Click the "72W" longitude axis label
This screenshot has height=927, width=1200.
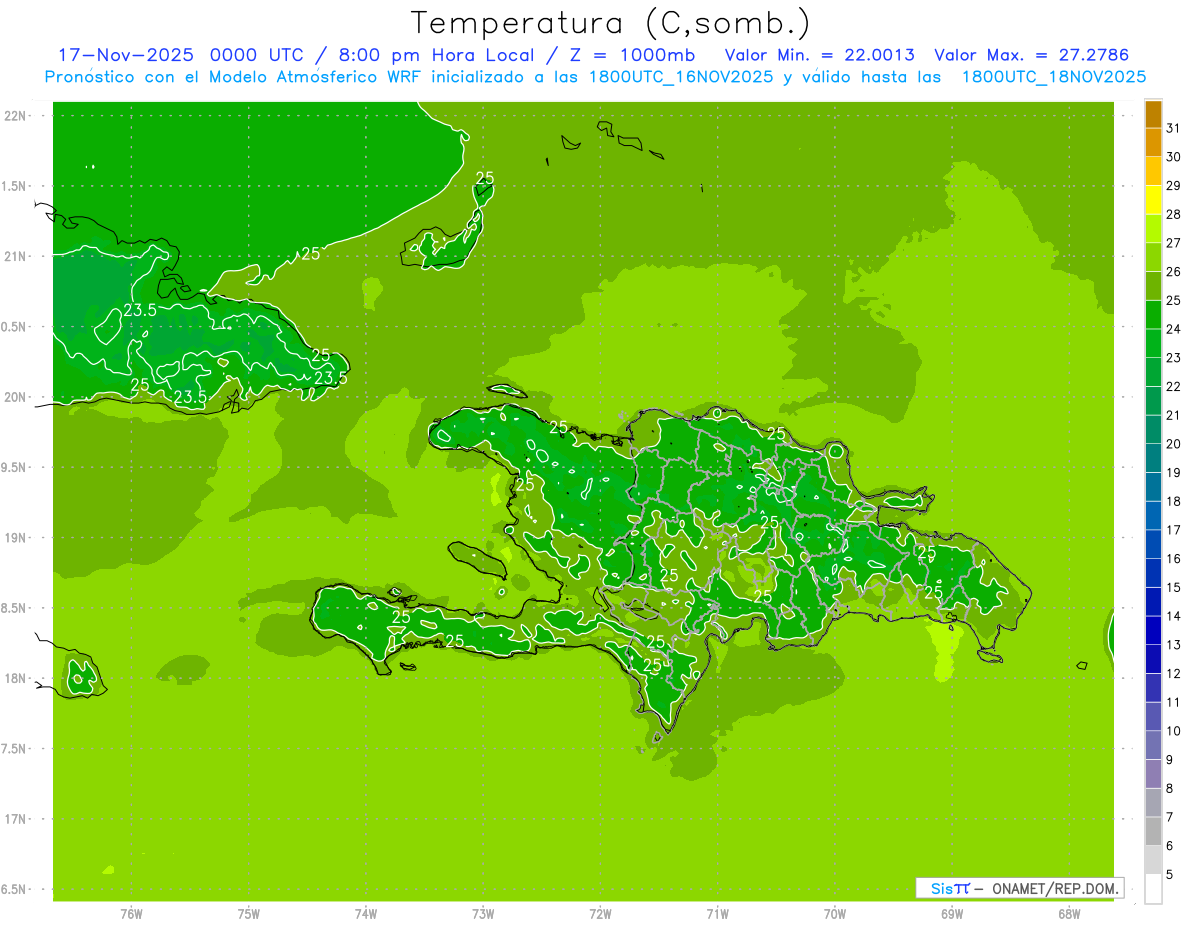click(x=600, y=914)
